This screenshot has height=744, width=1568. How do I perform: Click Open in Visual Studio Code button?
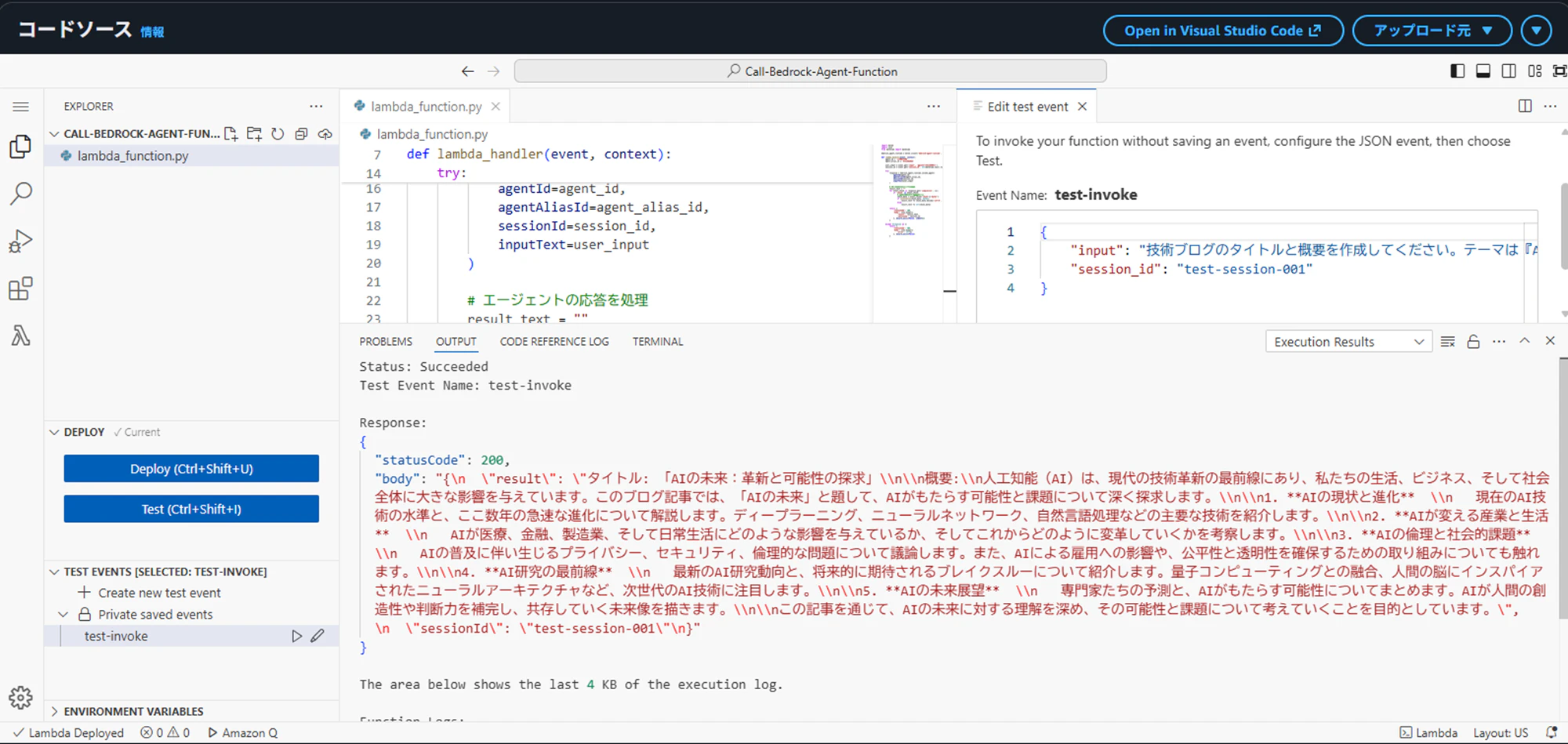pos(1223,31)
